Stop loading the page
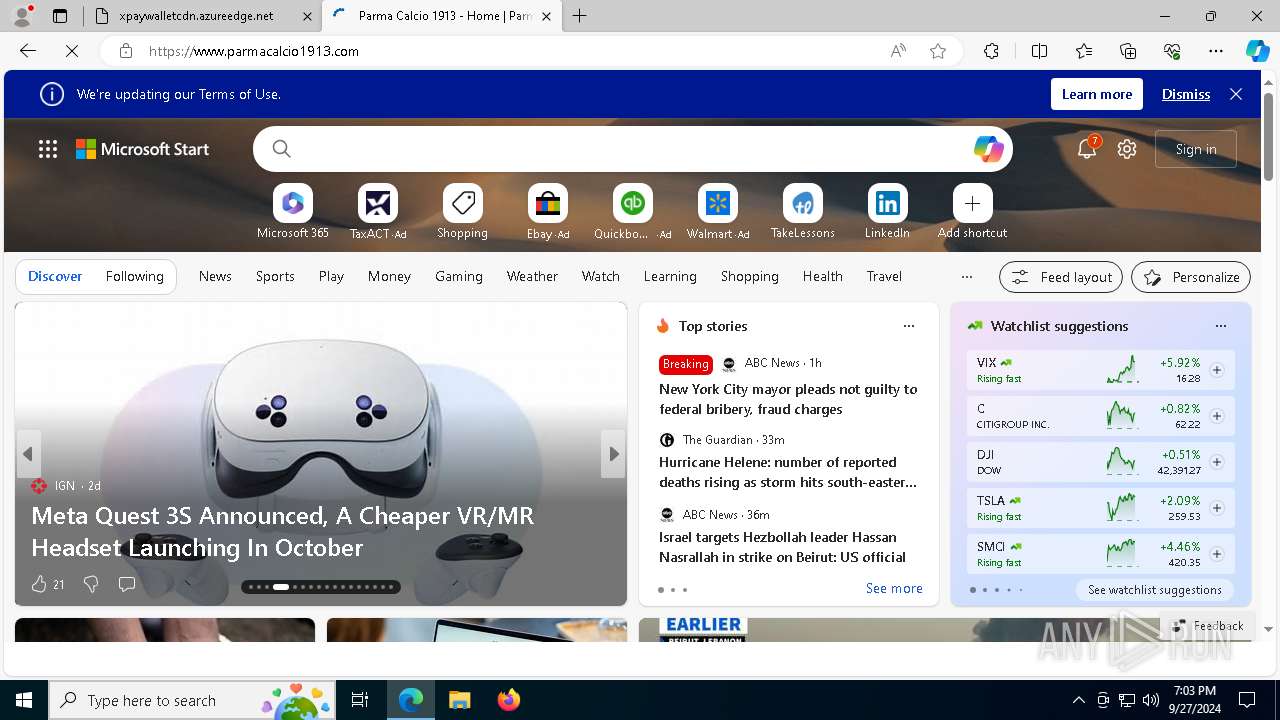The height and width of the screenshot is (720, 1280). 72,51
